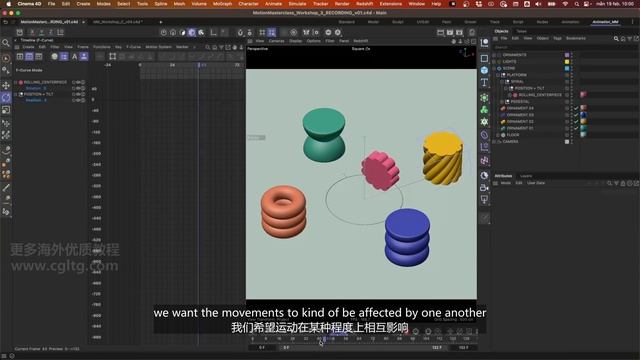
Task: Click the Wi-Fi icon in menu bar
Action: click(x=565, y=4)
